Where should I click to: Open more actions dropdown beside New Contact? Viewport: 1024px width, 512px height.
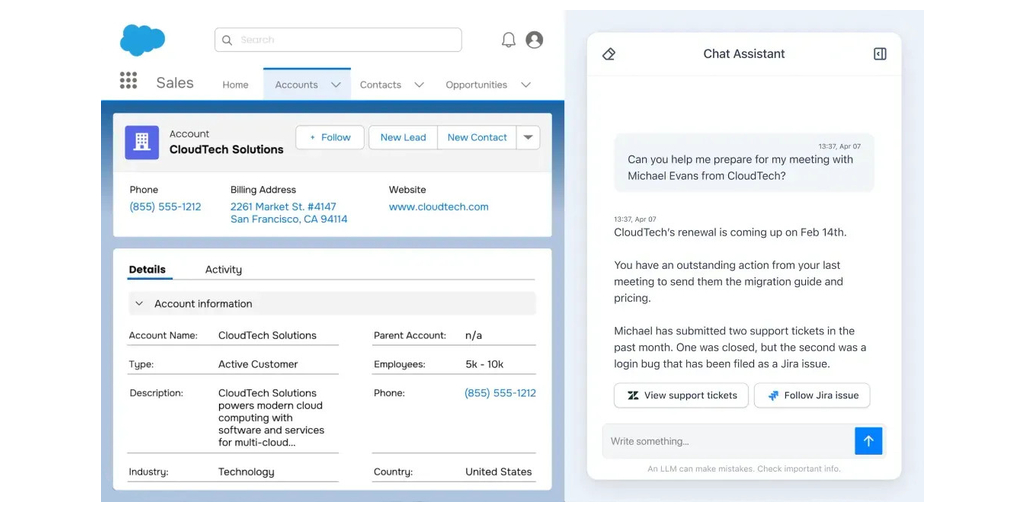pyautogui.click(x=529, y=138)
